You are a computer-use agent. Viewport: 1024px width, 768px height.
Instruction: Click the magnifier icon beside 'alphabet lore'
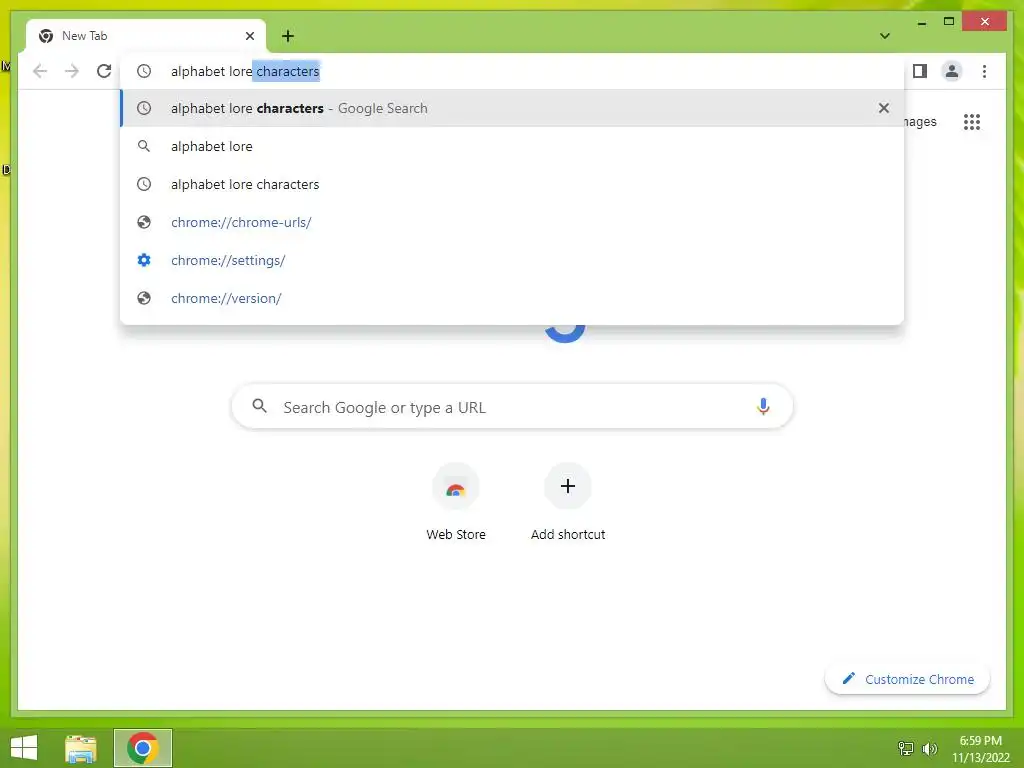click(x=144, y=146)
